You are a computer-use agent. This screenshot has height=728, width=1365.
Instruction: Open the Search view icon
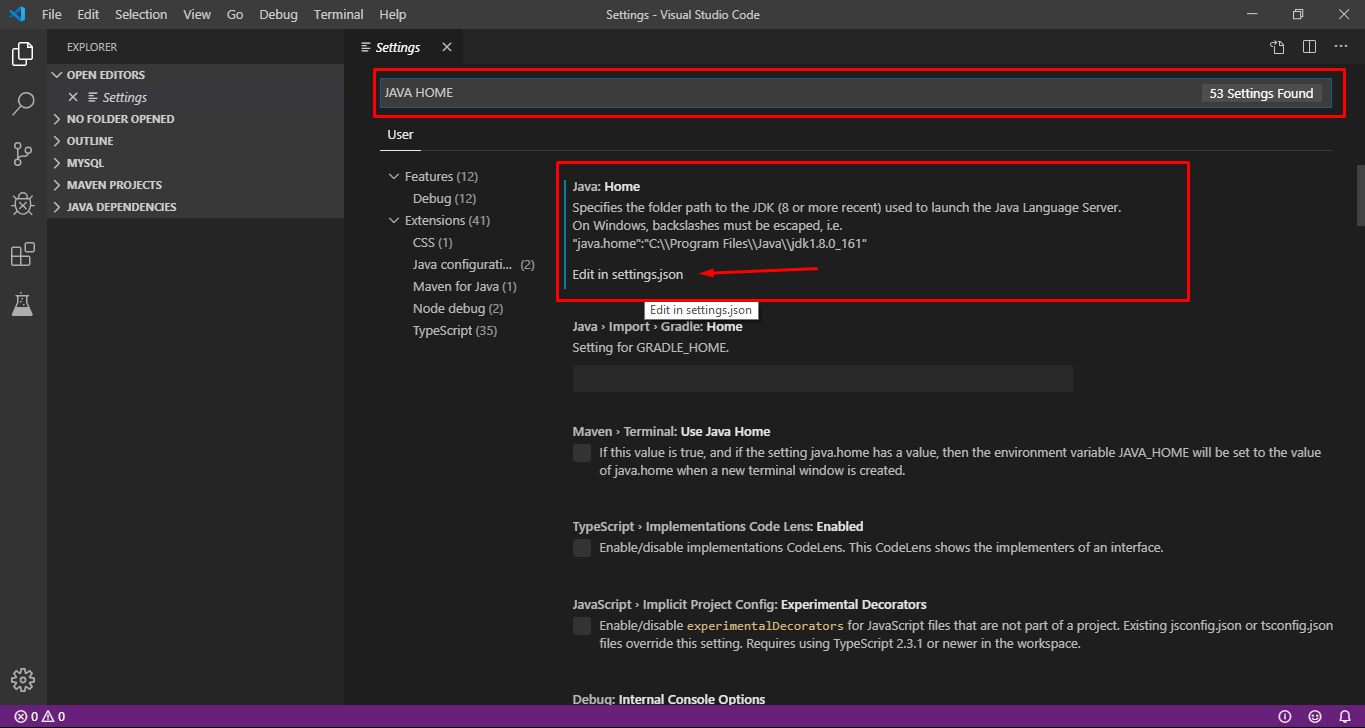(x=22, y=103)
